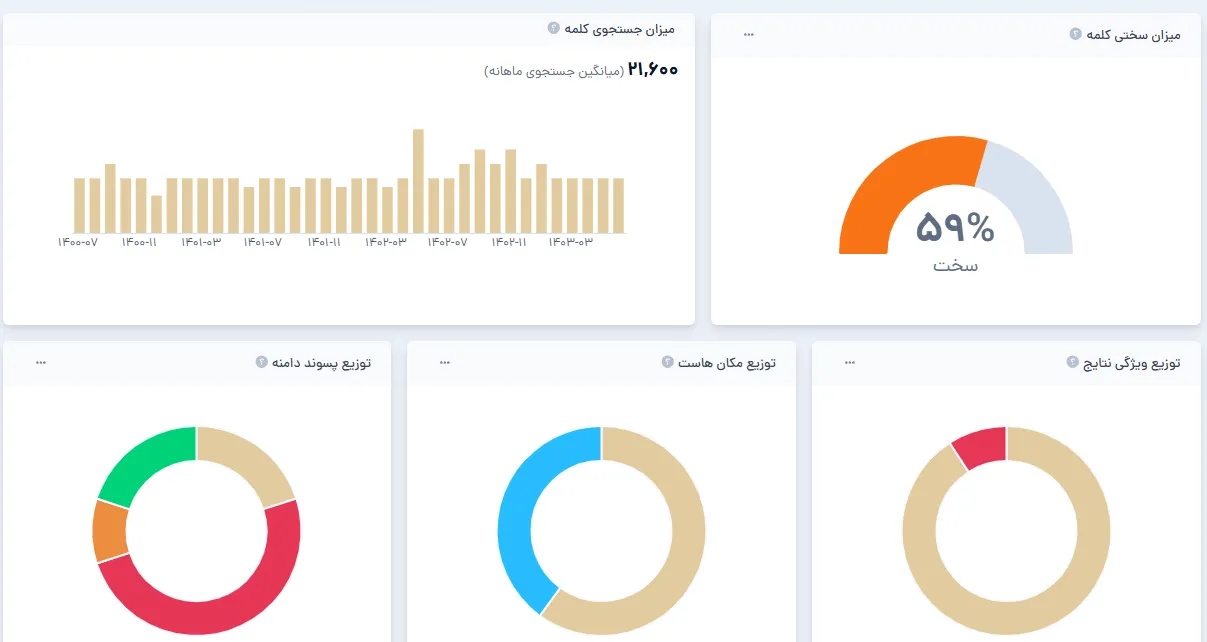
Task: Click the توزیع ویژگی نتایج card title
Action: pos(1132,363)
